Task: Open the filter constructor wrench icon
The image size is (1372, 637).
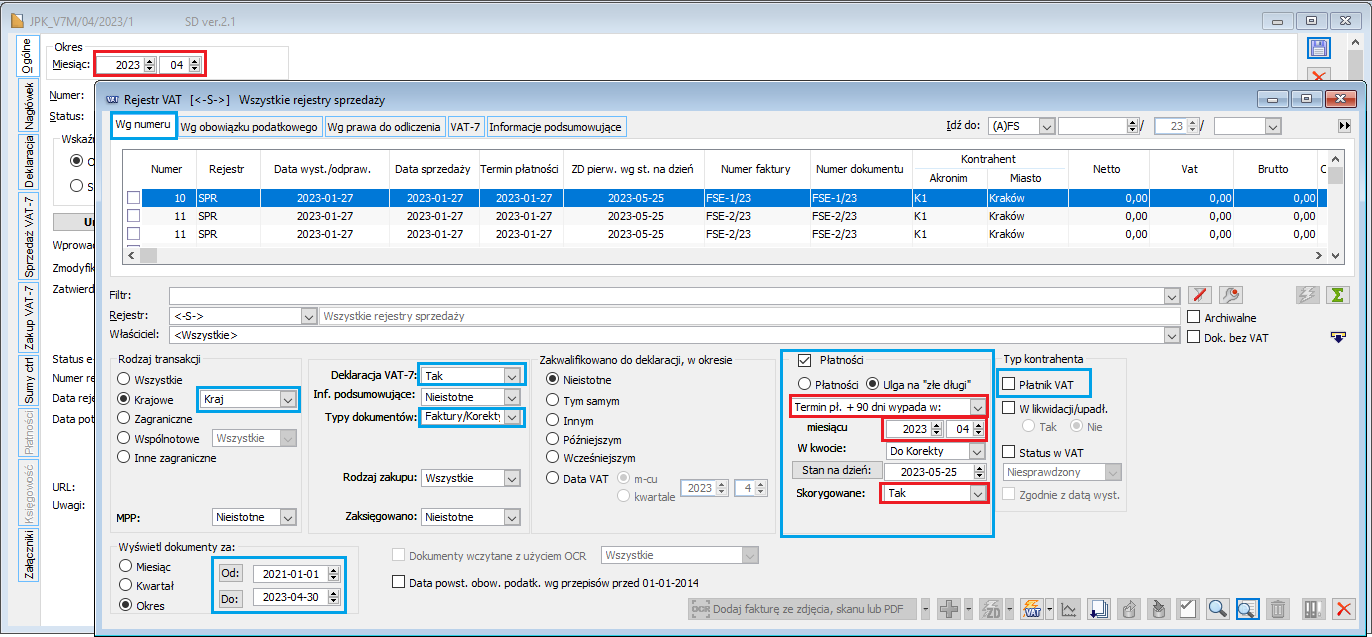Action: point(1231,295)
